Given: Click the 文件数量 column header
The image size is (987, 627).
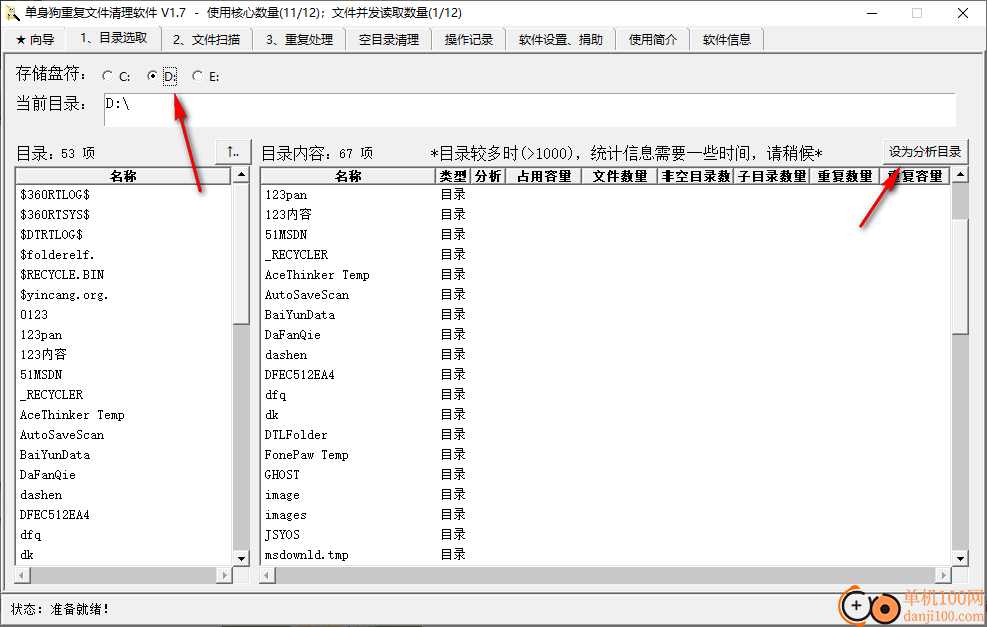Looking at the screenshot, I should tap(619, 176).
